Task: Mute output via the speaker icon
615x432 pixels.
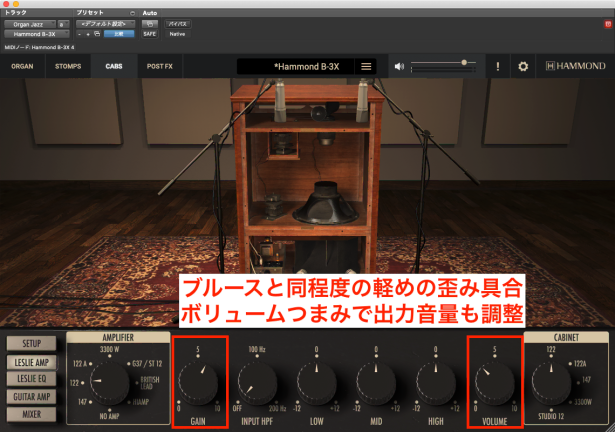Action: click(399, 67)
